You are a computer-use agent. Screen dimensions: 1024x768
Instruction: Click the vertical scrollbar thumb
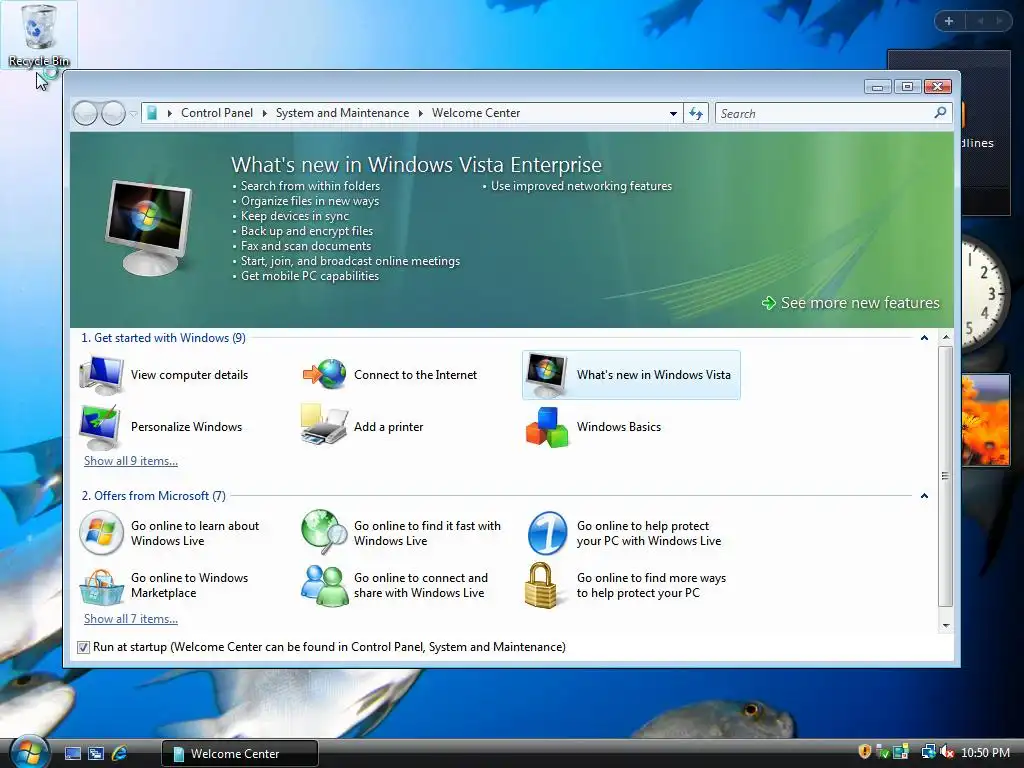point(946,476)
